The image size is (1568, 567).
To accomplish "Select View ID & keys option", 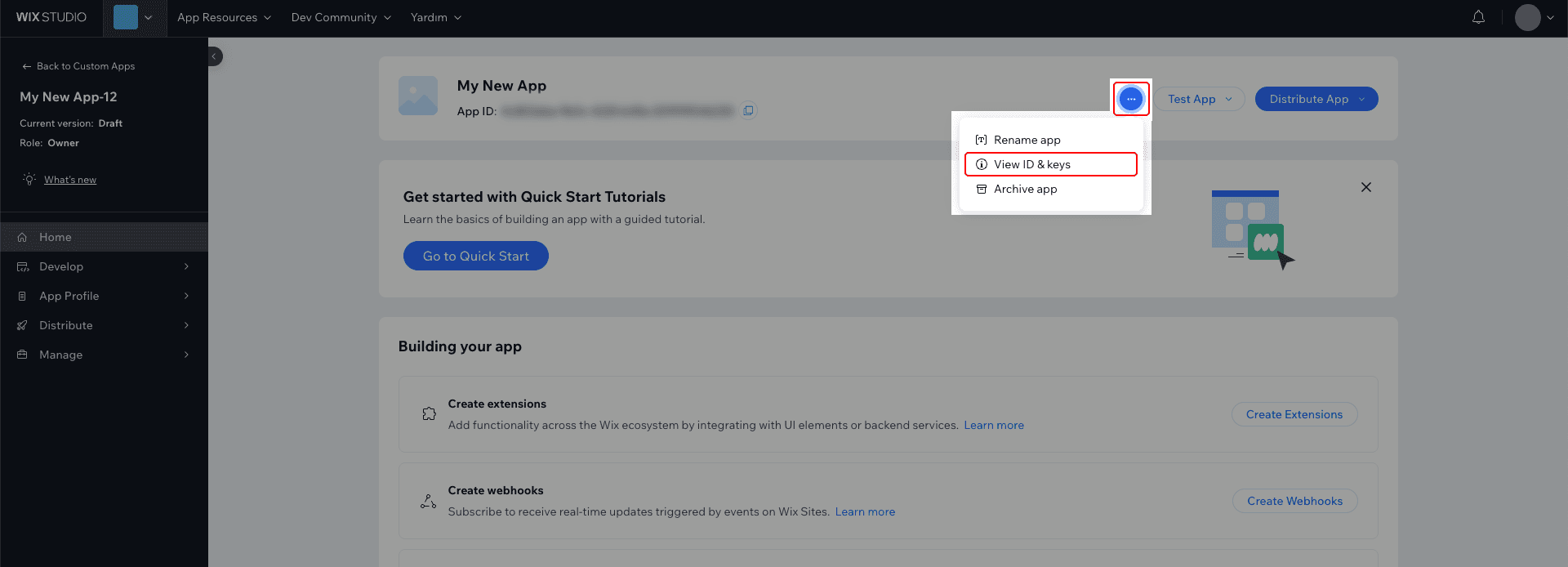I will (x=1051, y=164).
